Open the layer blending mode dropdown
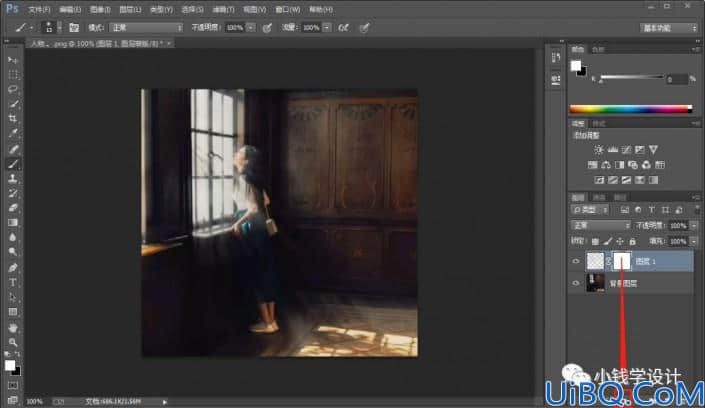Viewport: 705px width, 408px height. tap(600, 225)
